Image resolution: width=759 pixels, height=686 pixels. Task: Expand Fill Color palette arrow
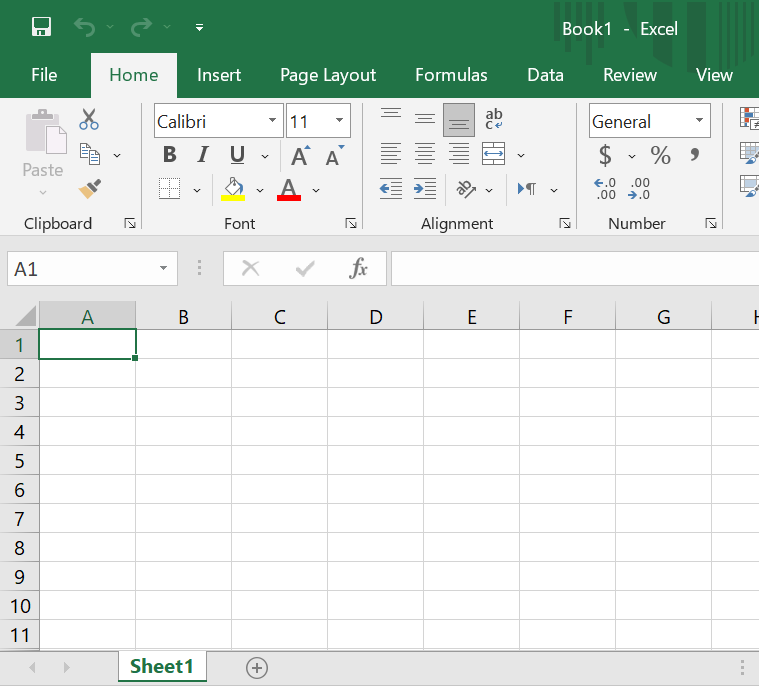pyautogui.click(x=260, y=190)
